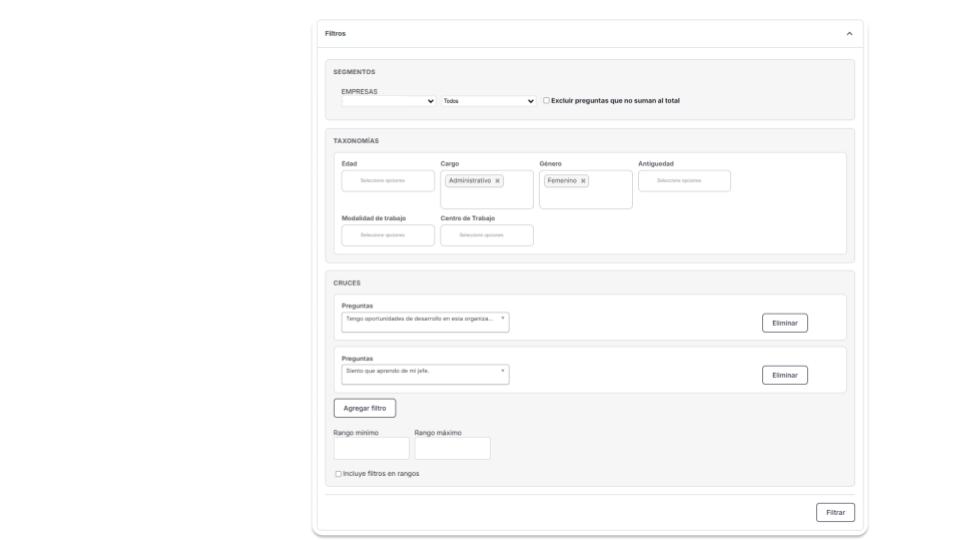Image resolution: width=960 pixels, height=540 pixels.
Task: Remove the Administrativo tag from Cargo
Action: (498, 181)
